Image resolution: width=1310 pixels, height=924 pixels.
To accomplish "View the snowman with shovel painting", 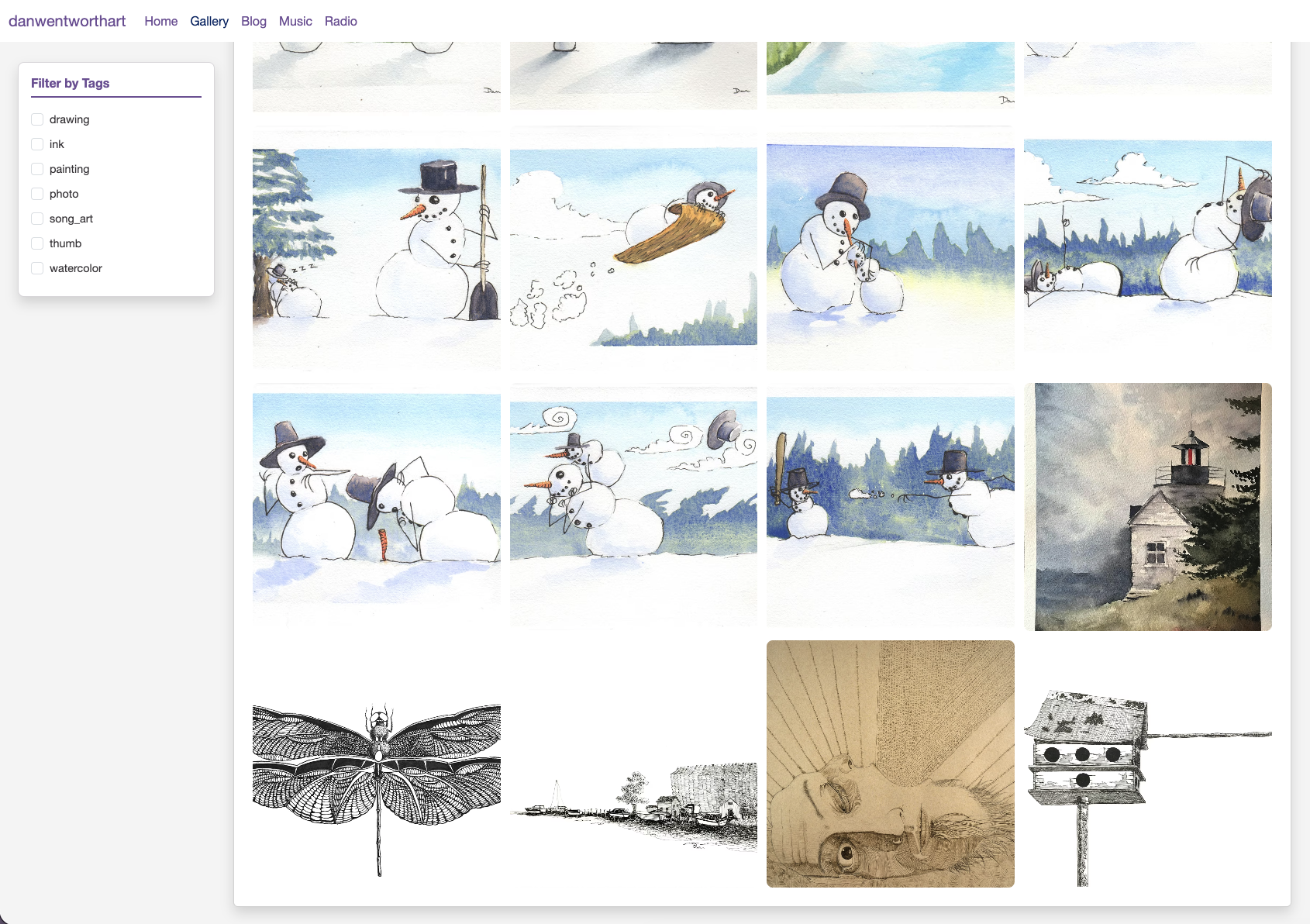I will (376, 249).
